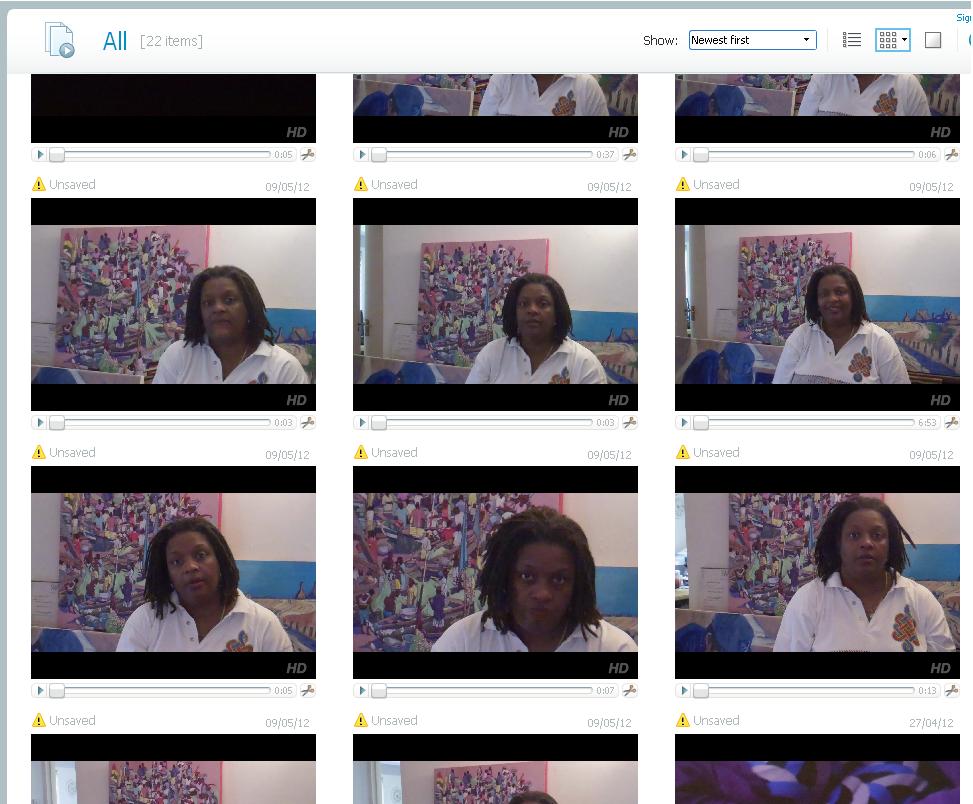
Task: Open trim tool for the 6:53 clip
Action: click(951, 422)
